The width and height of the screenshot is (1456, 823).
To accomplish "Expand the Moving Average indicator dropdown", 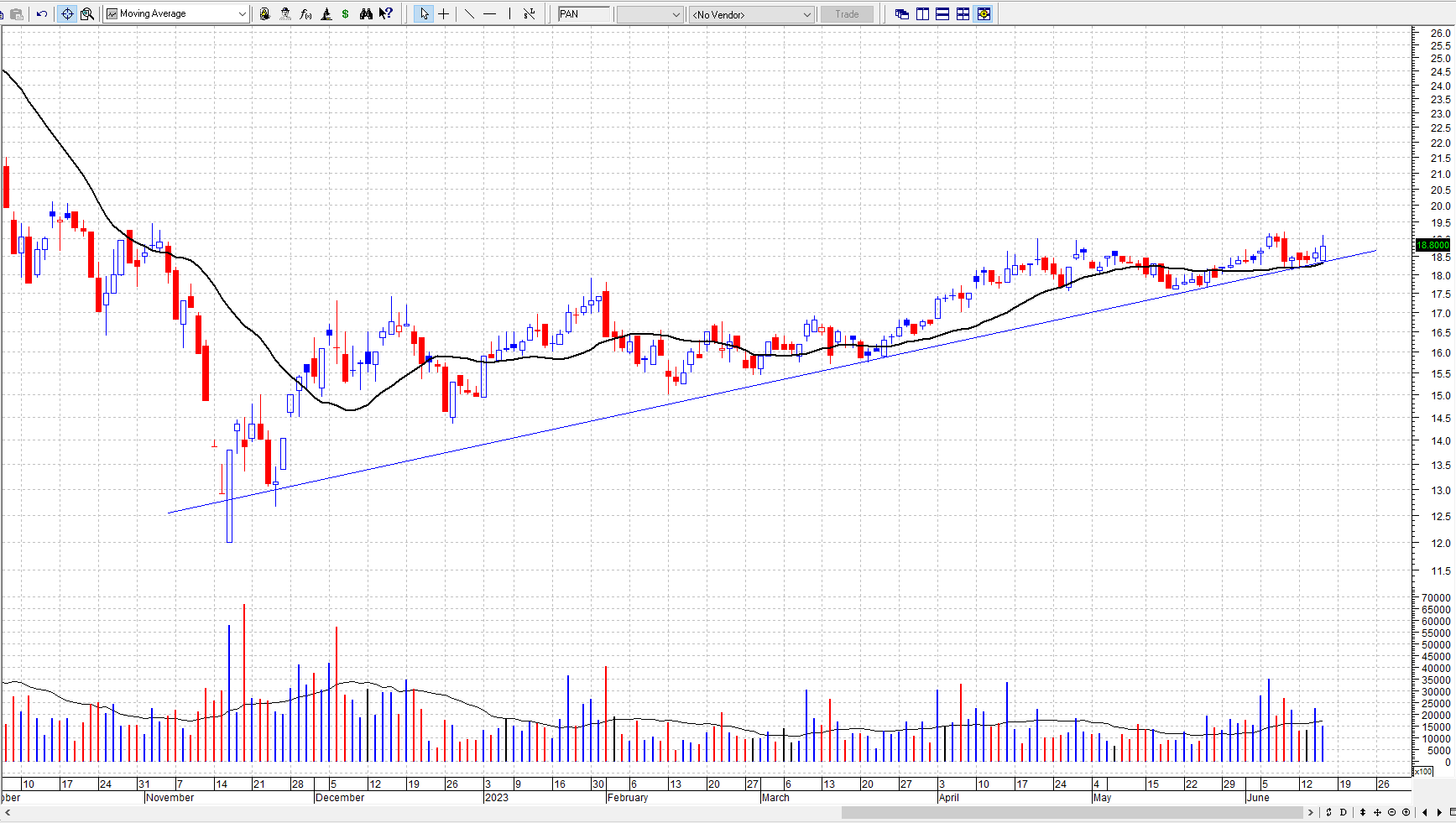I will [x=242, y=13].
